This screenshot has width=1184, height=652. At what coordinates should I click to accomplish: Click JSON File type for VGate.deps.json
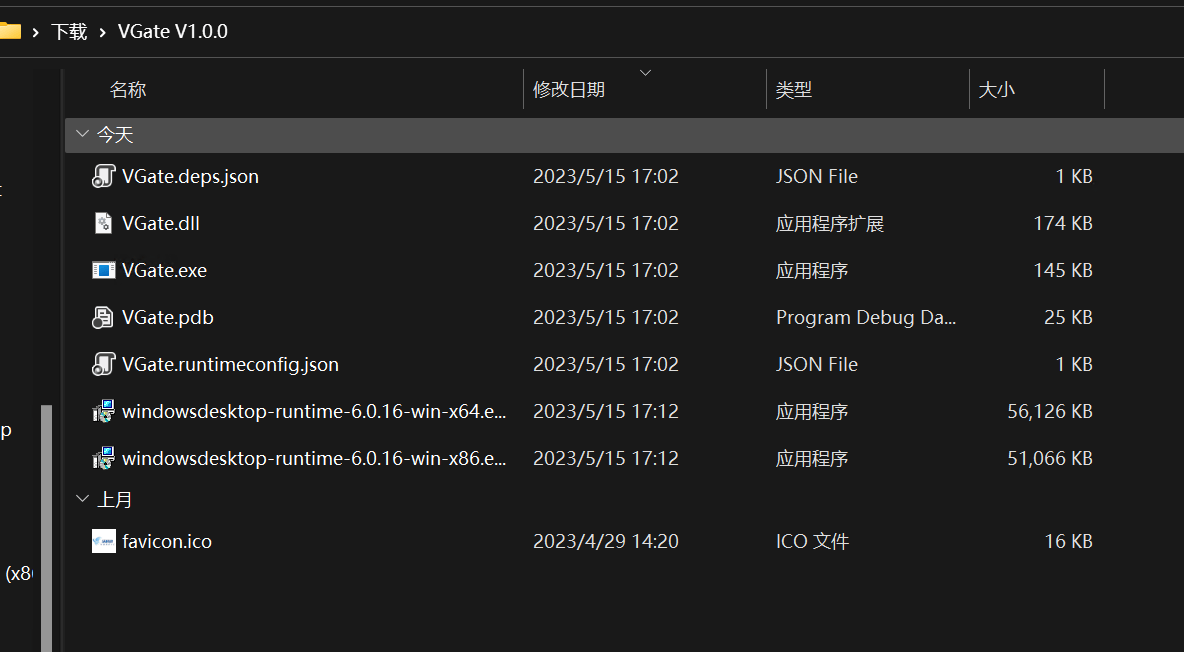tap(817, 176)
